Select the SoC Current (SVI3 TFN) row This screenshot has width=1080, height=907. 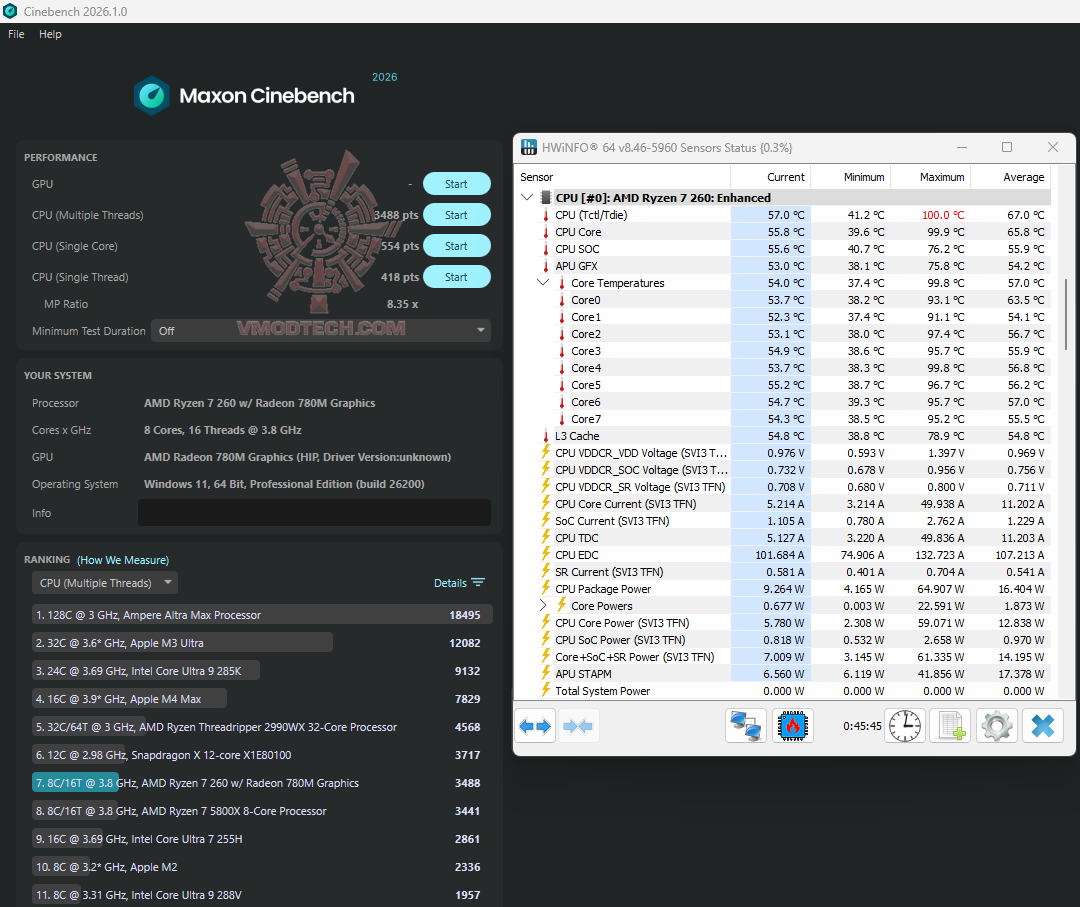pos(784,521)
